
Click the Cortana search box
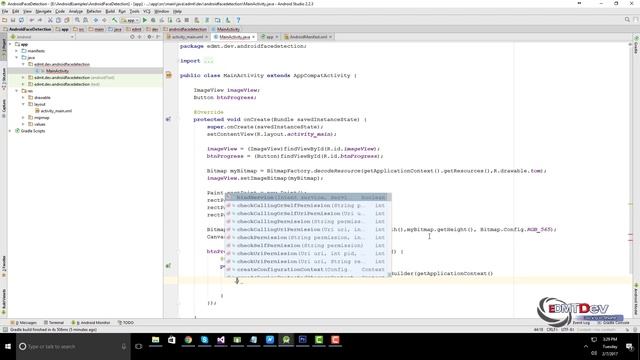tap(73, 347)
